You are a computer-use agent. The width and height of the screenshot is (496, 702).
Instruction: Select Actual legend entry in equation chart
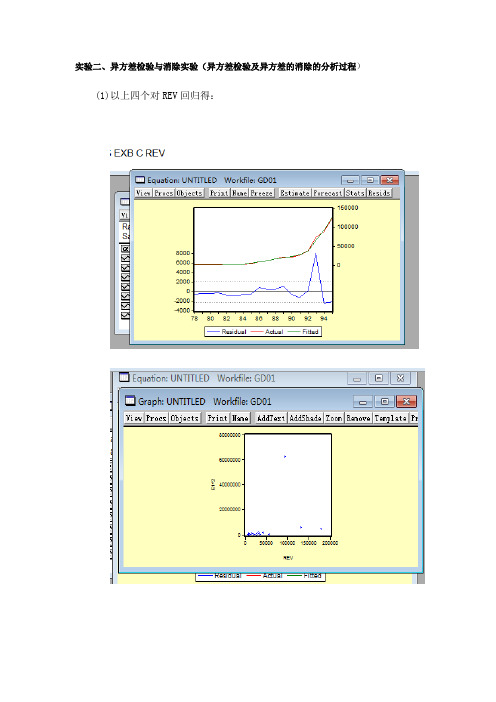267,332
